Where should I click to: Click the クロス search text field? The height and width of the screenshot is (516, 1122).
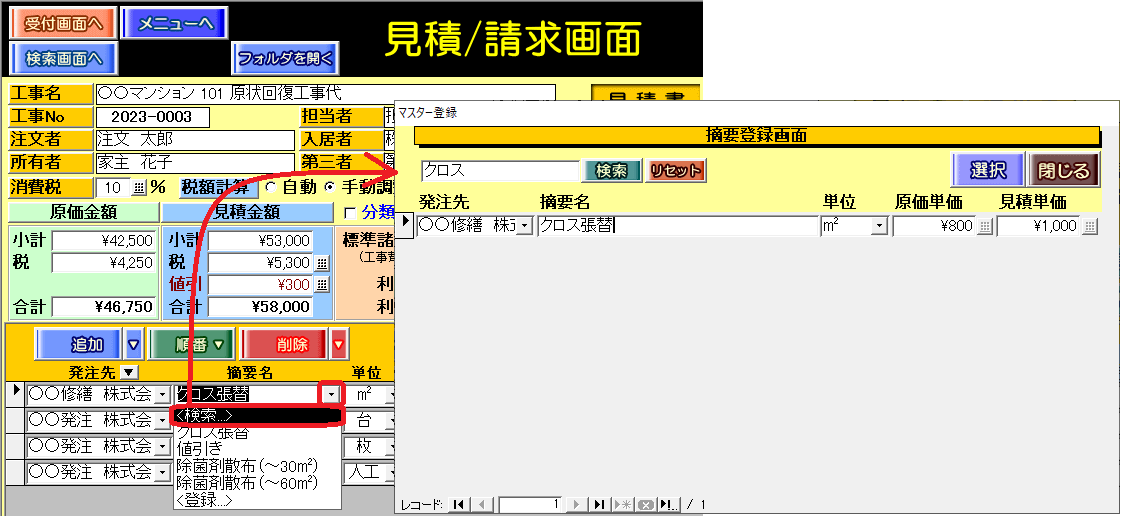pyautogui.click(x=499, y=171)
